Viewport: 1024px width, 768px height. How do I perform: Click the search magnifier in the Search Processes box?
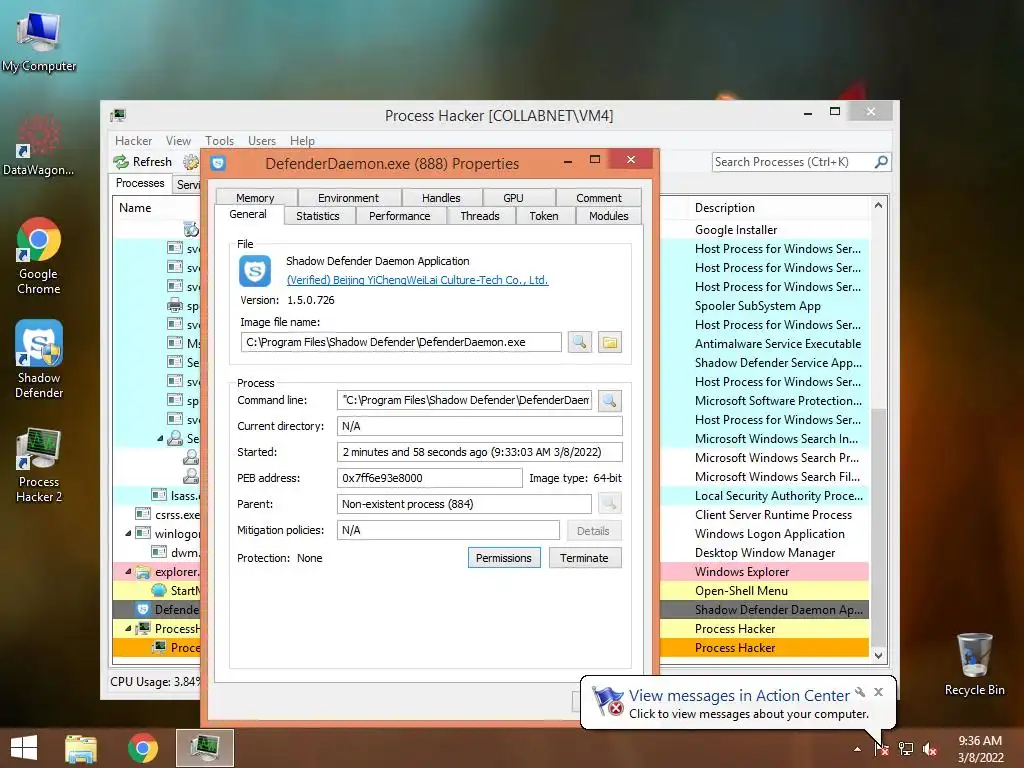pyautogui.click(x=880, y=162)
